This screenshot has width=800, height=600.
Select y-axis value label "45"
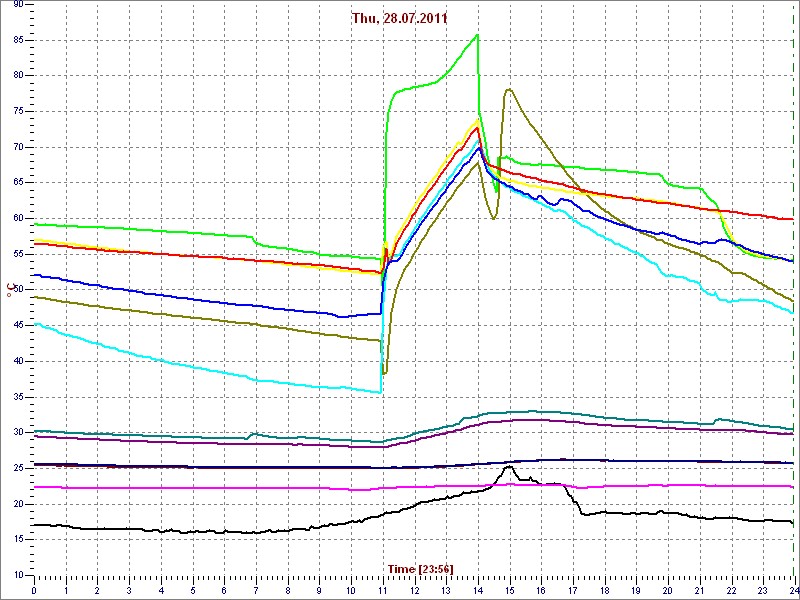pyautogui.click(x=18, y=326)
